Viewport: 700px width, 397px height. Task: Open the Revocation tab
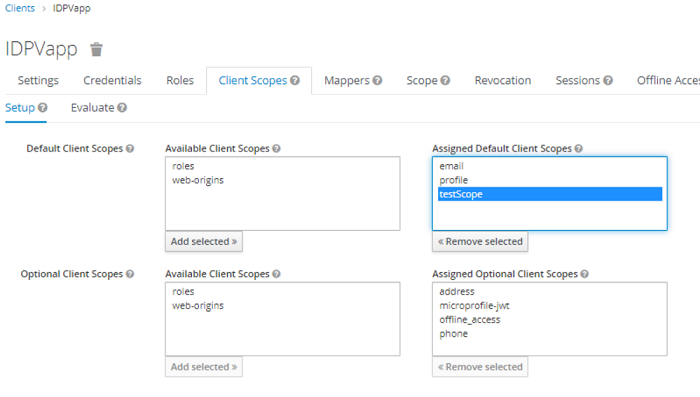point(503,80)
